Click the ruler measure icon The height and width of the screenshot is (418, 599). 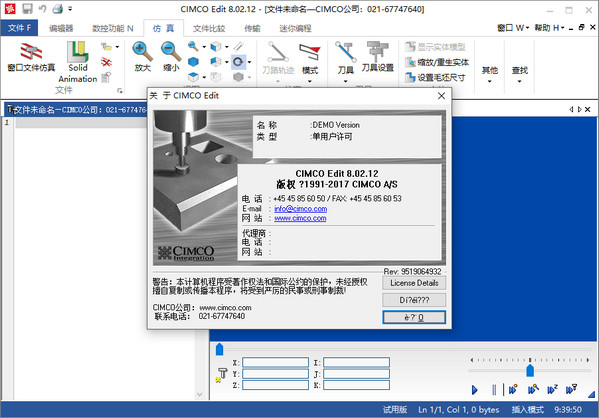pos(238,47)
